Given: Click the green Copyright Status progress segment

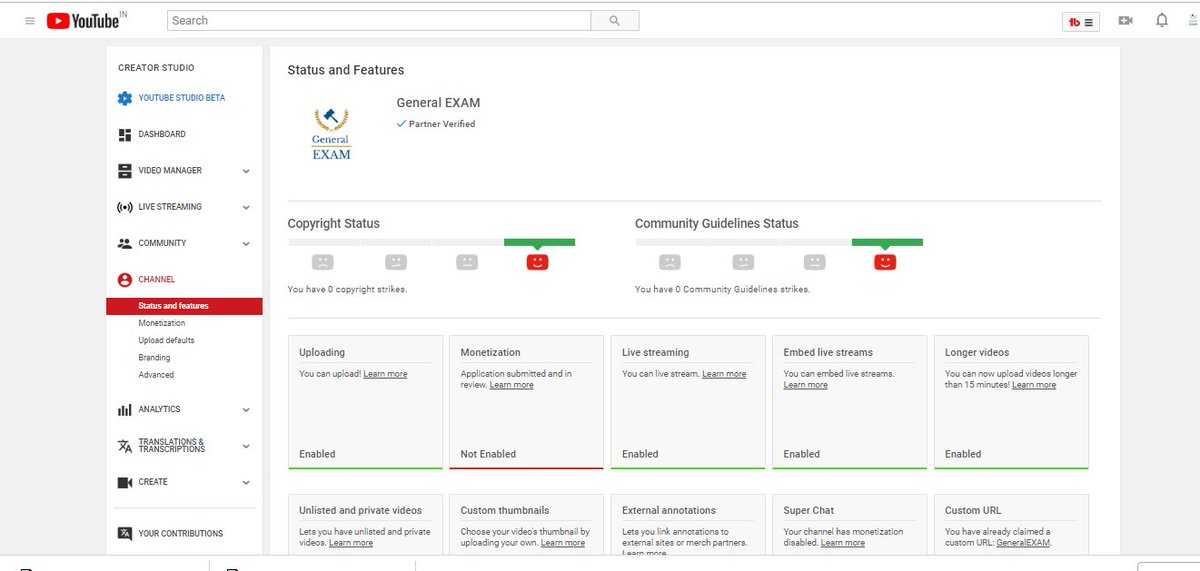Looking at the screenshot, I should [x=540, y=242].
